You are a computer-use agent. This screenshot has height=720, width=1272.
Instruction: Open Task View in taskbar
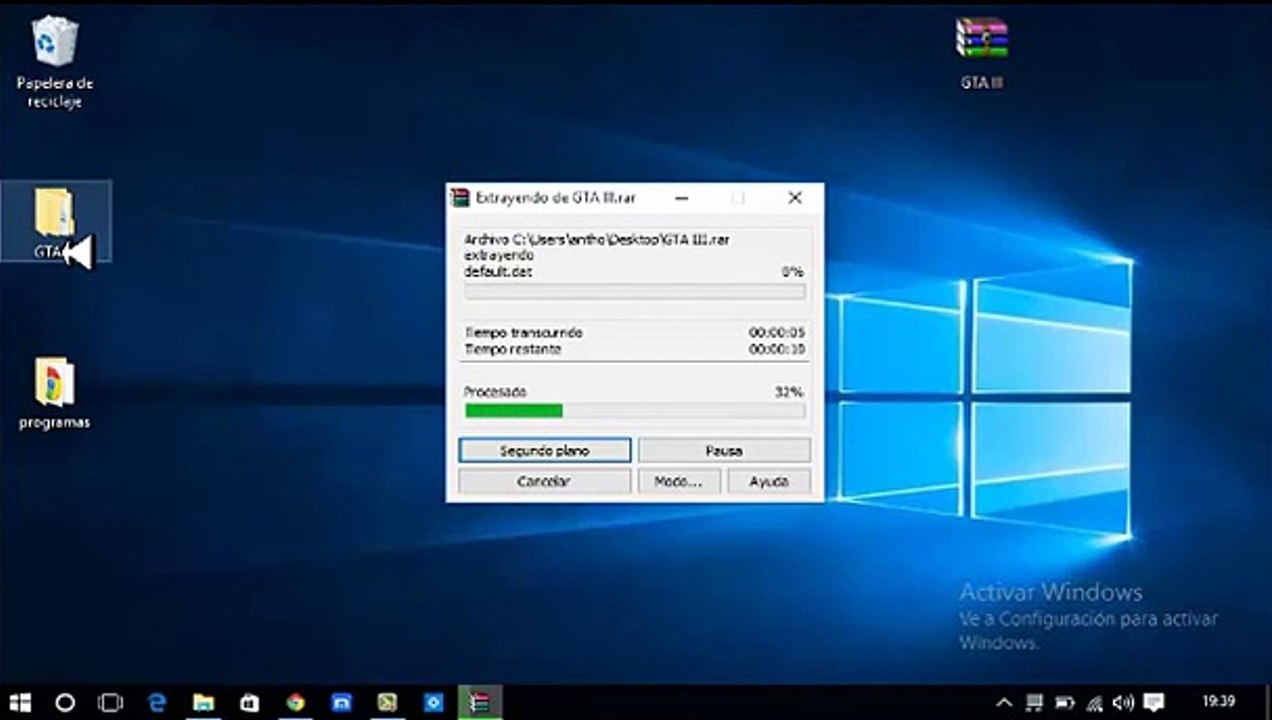[x=111, y=703]
